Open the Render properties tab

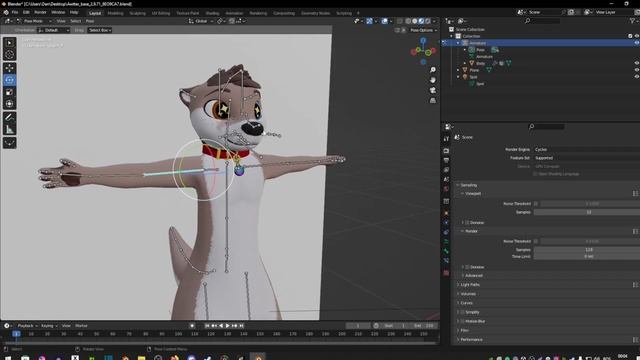point(446,151)
